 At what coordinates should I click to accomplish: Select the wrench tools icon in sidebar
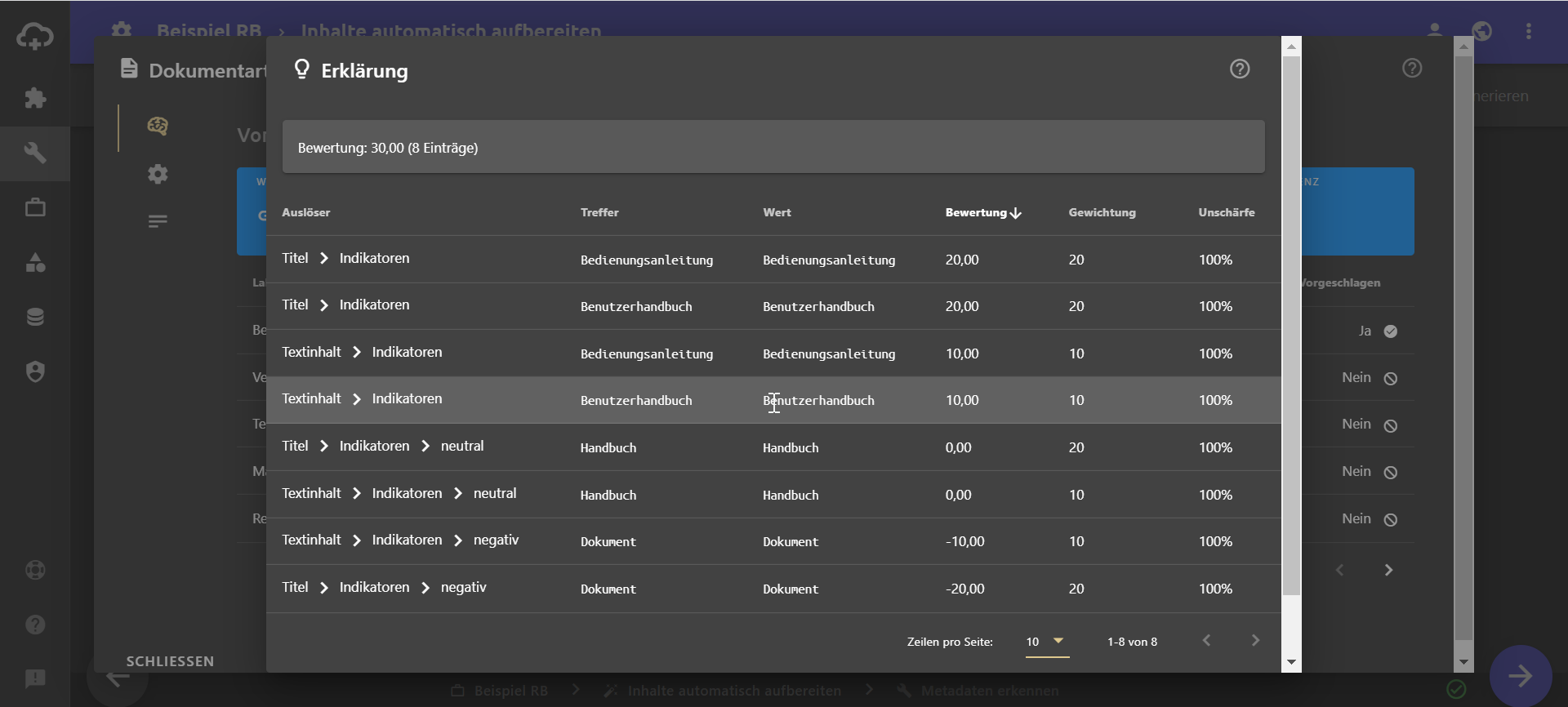pyautogui.click(x=35, y=153)
